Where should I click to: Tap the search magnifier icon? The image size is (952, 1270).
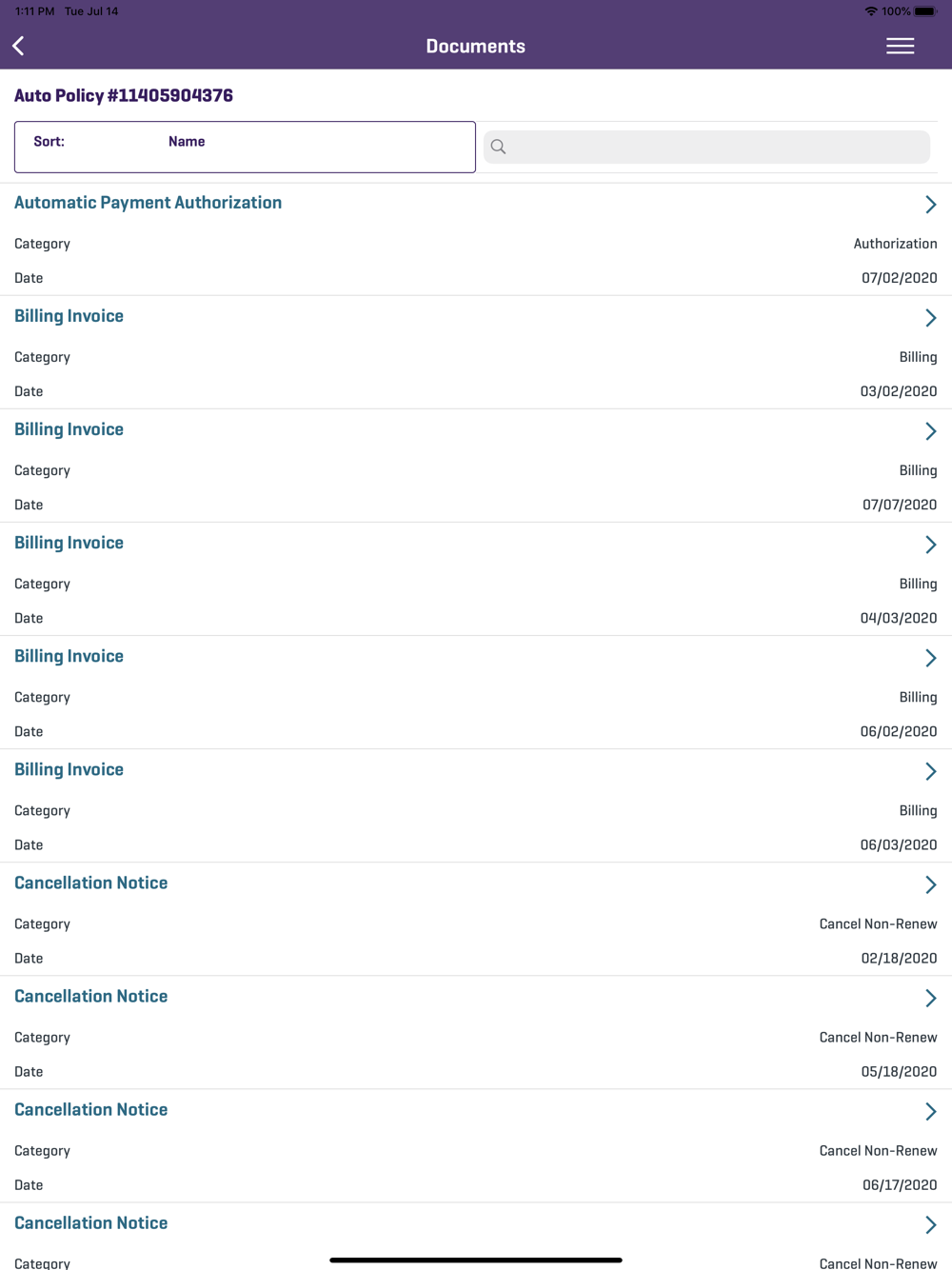(498, 147)
